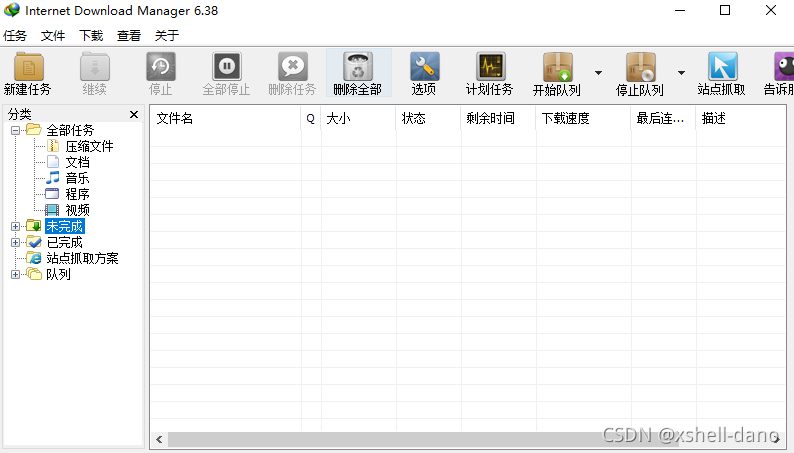Select the 队列 tree label
The width and height of the screenshot is (794, 453).
pyautogui.click(x=58, y=274)
